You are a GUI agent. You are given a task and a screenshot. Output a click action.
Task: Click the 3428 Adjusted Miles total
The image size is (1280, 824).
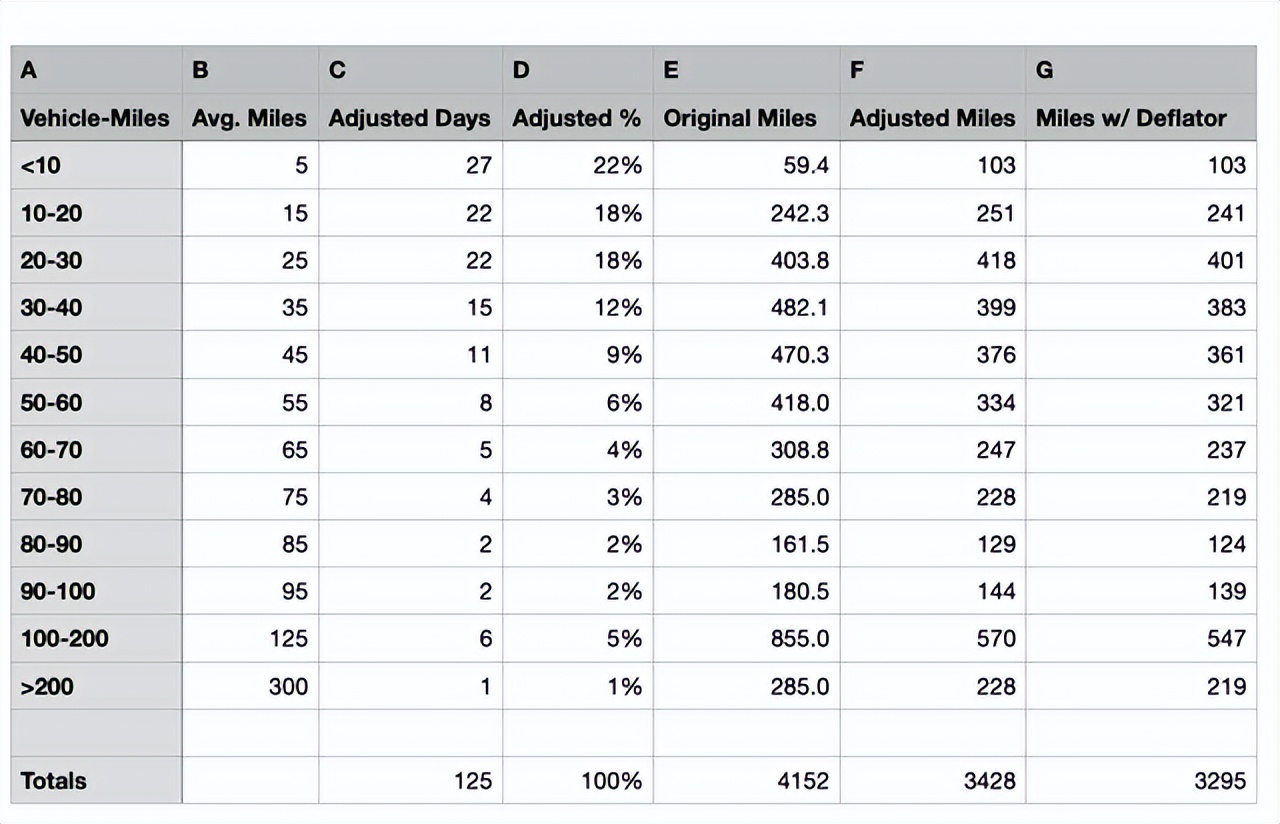pyautogui.click(x=932, y=781)
